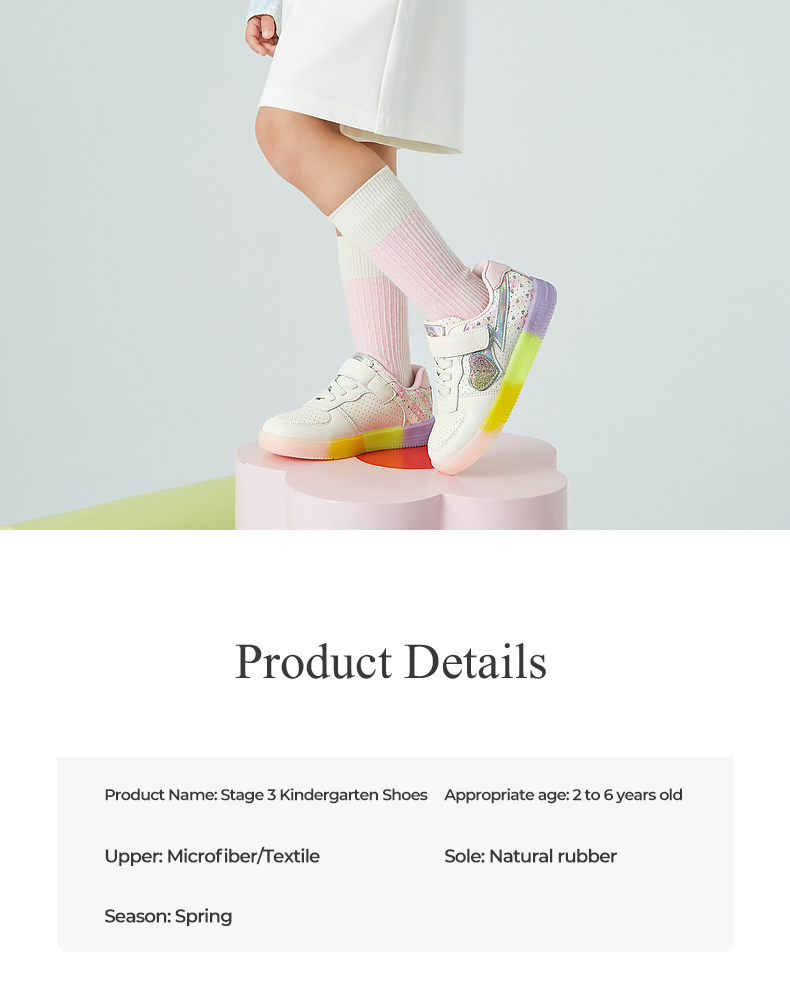790x990 pixels.
Task: Click the Sole: Natural rubber specification
Action: [x=530, y=856]
